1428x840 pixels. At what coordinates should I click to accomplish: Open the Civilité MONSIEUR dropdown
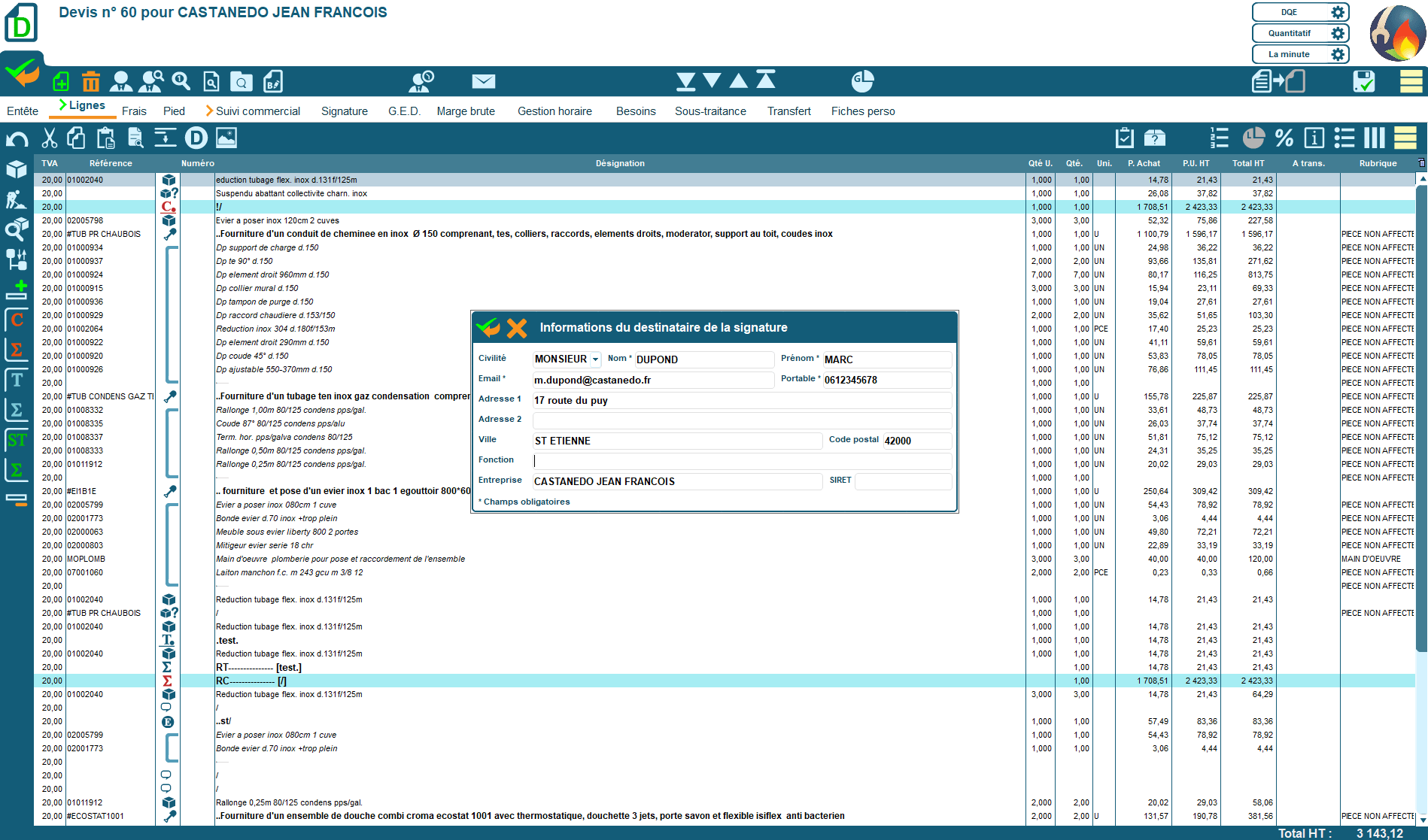(595, 359)
